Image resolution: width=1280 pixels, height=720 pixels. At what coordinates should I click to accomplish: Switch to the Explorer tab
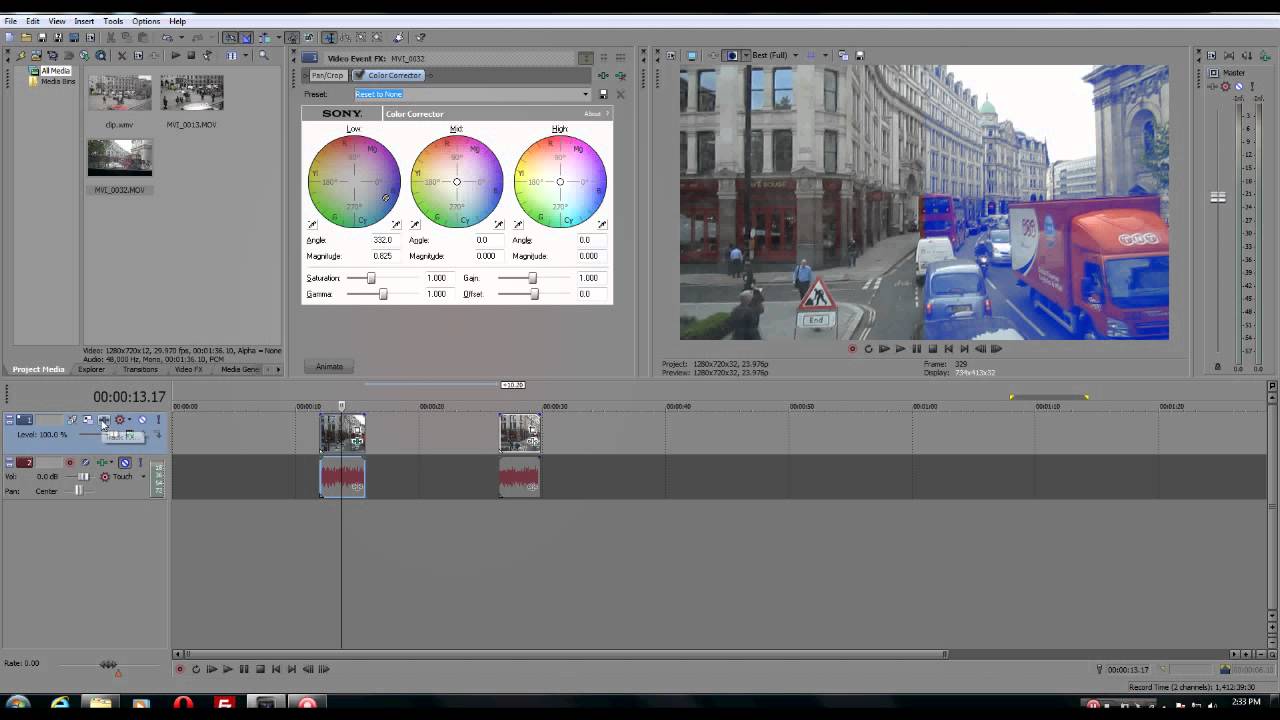click(x=91, y=370)
